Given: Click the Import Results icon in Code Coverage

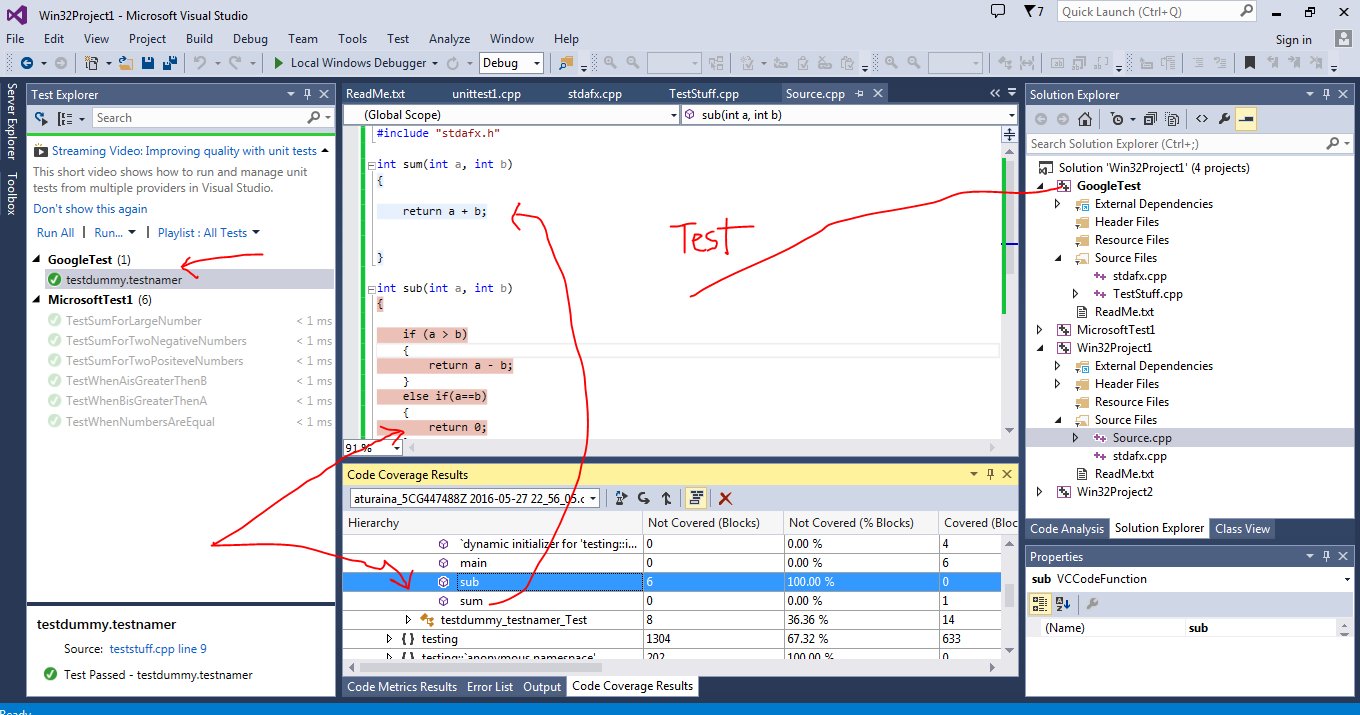Looking at the screenshot, I should coord(644,498).
